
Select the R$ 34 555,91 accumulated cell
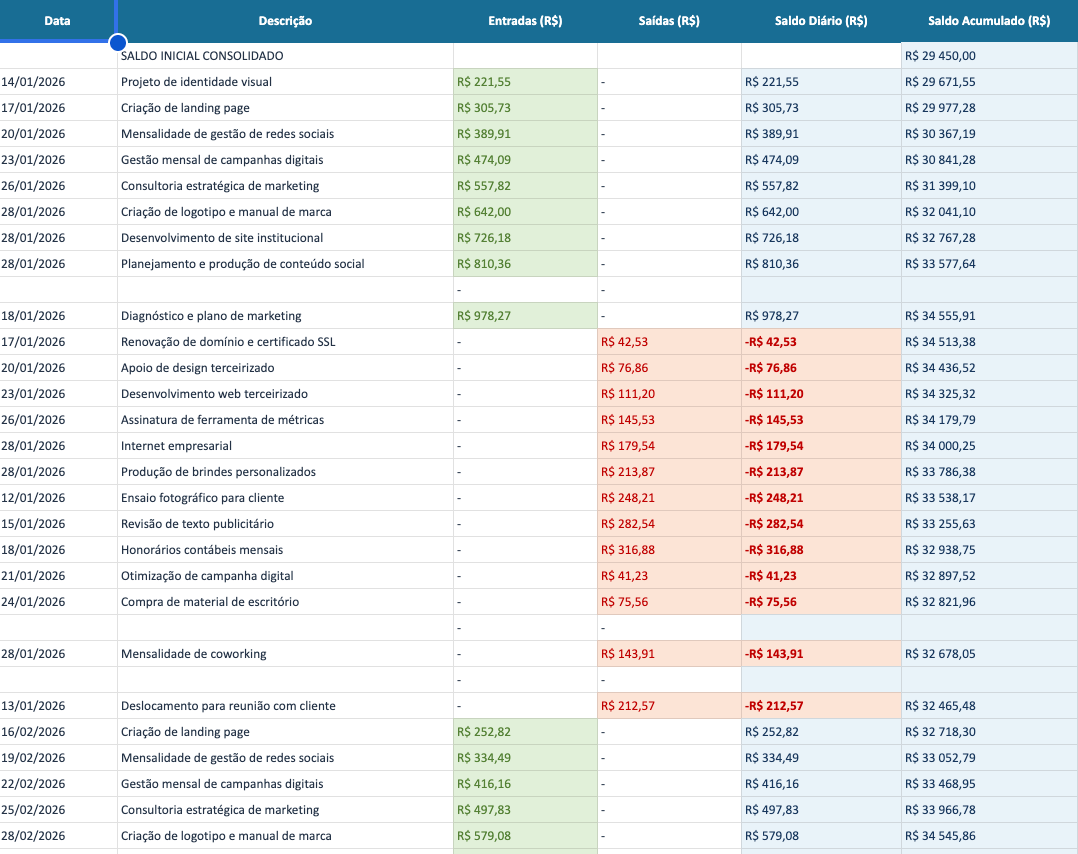coord(989,316)
